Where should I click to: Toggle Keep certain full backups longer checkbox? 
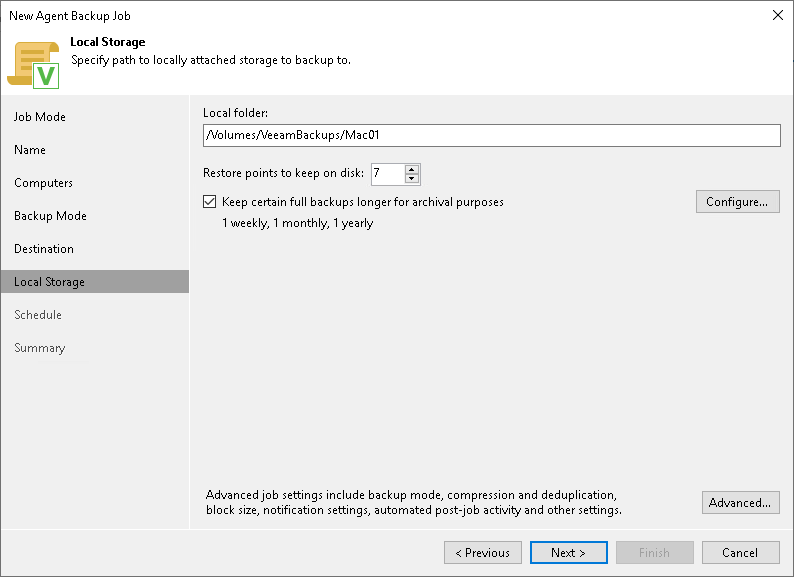(x=210, y=202)
